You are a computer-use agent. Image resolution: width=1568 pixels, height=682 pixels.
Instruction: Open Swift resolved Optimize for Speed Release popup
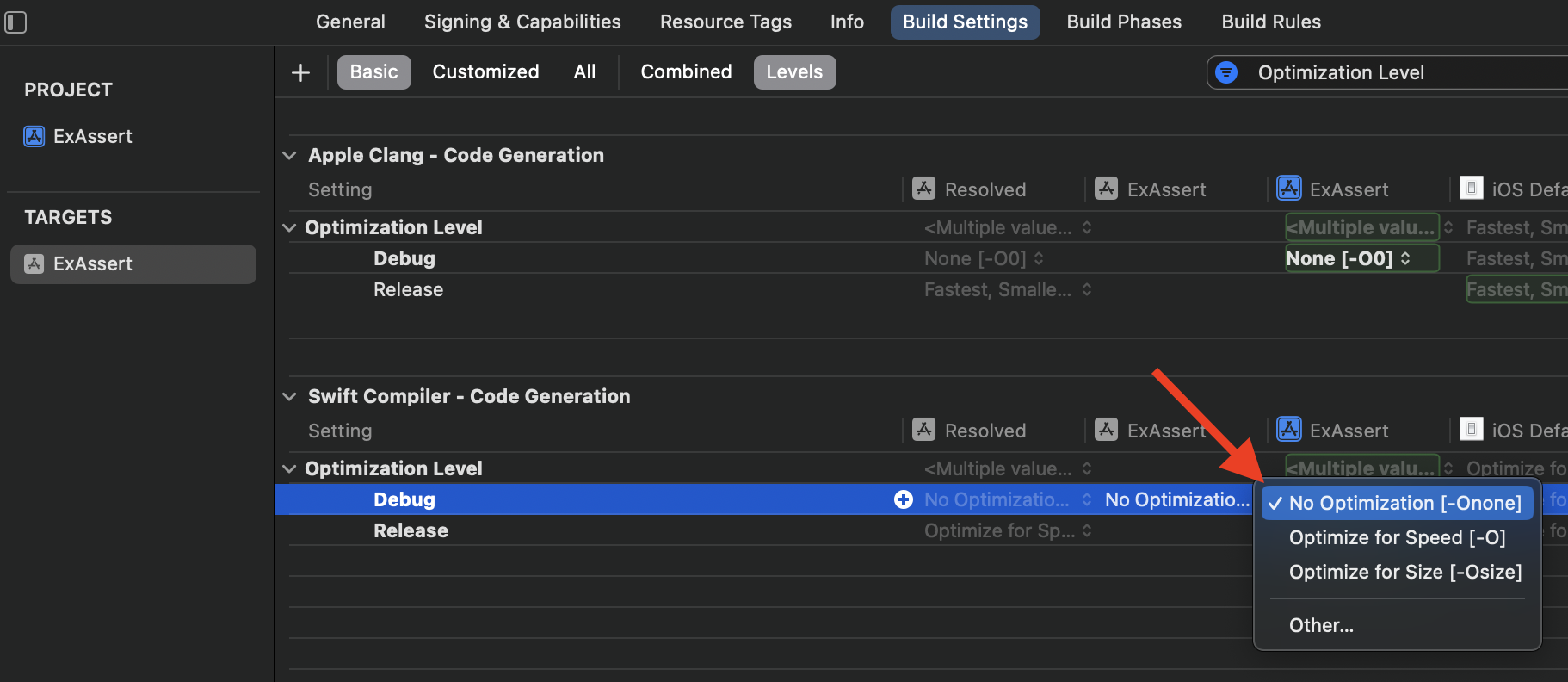tap(1008, 531)
